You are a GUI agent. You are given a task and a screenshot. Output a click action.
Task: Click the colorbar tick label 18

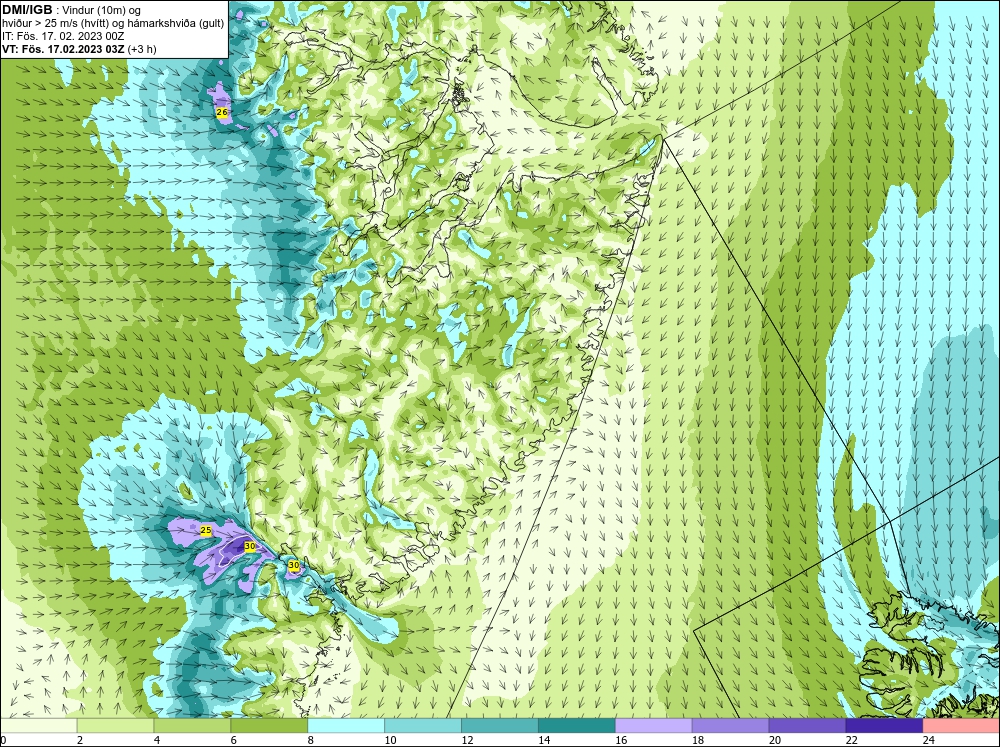pyautogui.click(x=698, y=740)
